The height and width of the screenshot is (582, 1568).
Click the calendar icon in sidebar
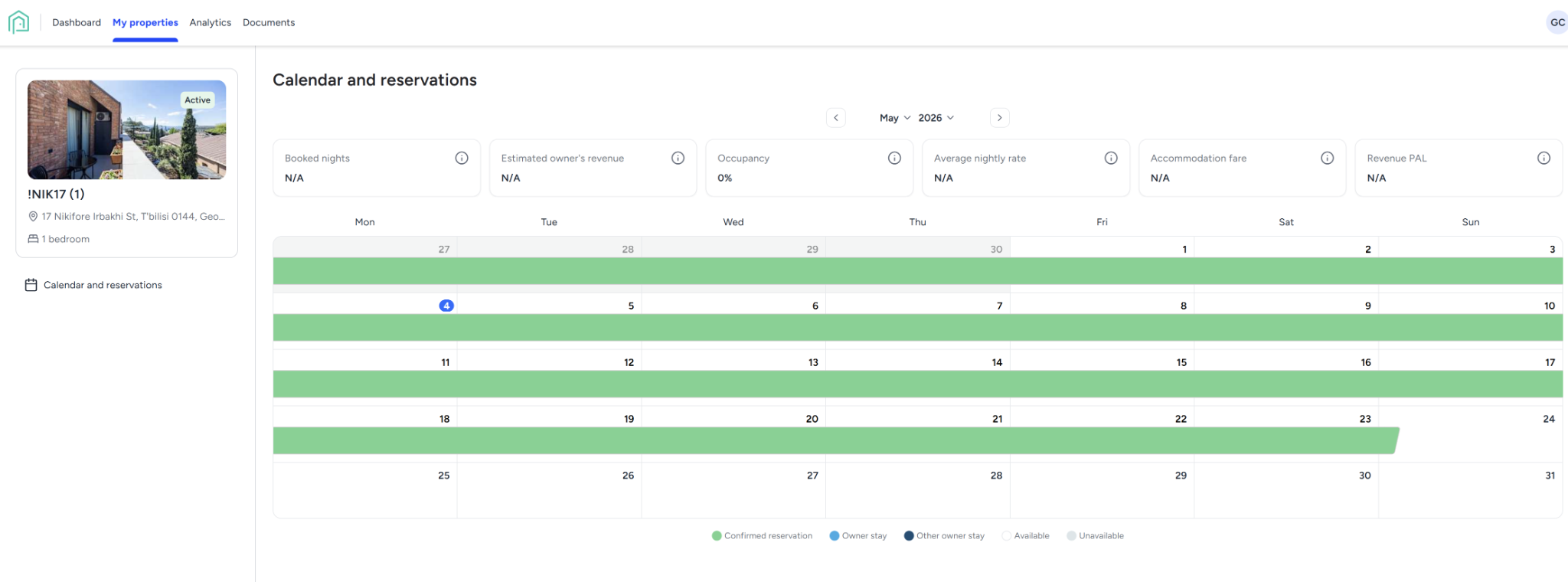tap(31, 285)
